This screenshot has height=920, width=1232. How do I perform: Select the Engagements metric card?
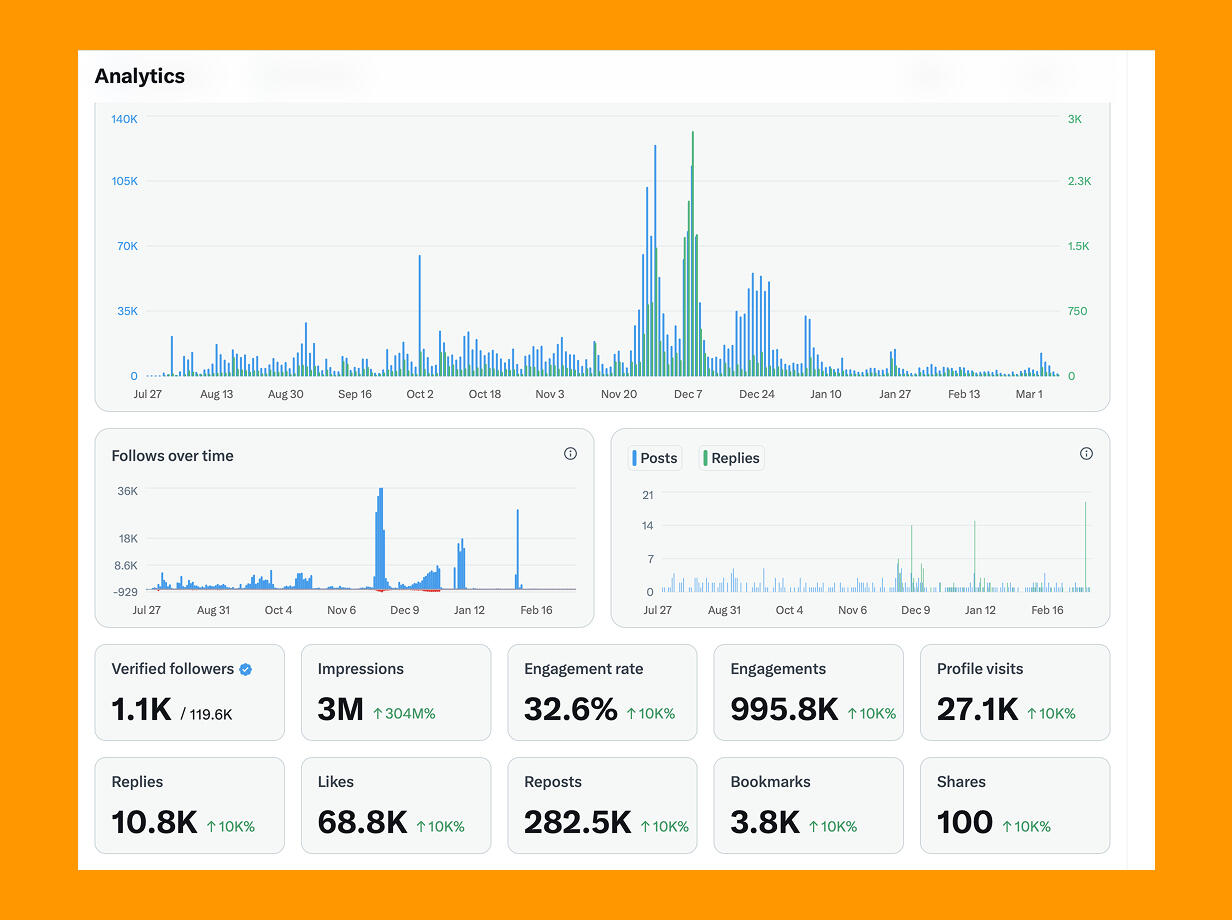pyautogui.click(x=809, y=692)
